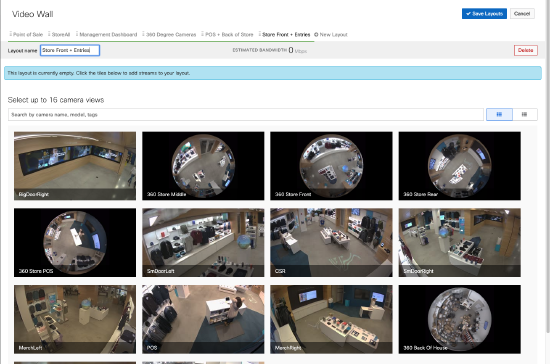Click 'Select up to 16 camera views' heading
The width and height of the screenshot is (550, 364).
(56, 100)
